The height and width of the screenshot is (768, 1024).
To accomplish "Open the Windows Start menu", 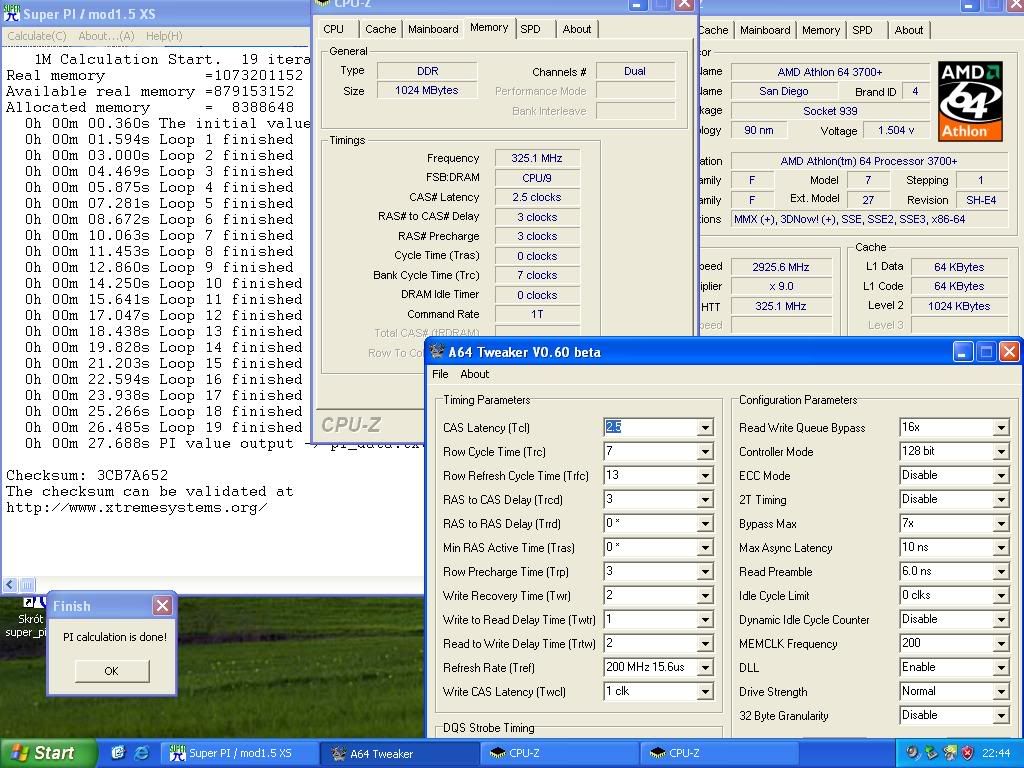I will 48,753.
